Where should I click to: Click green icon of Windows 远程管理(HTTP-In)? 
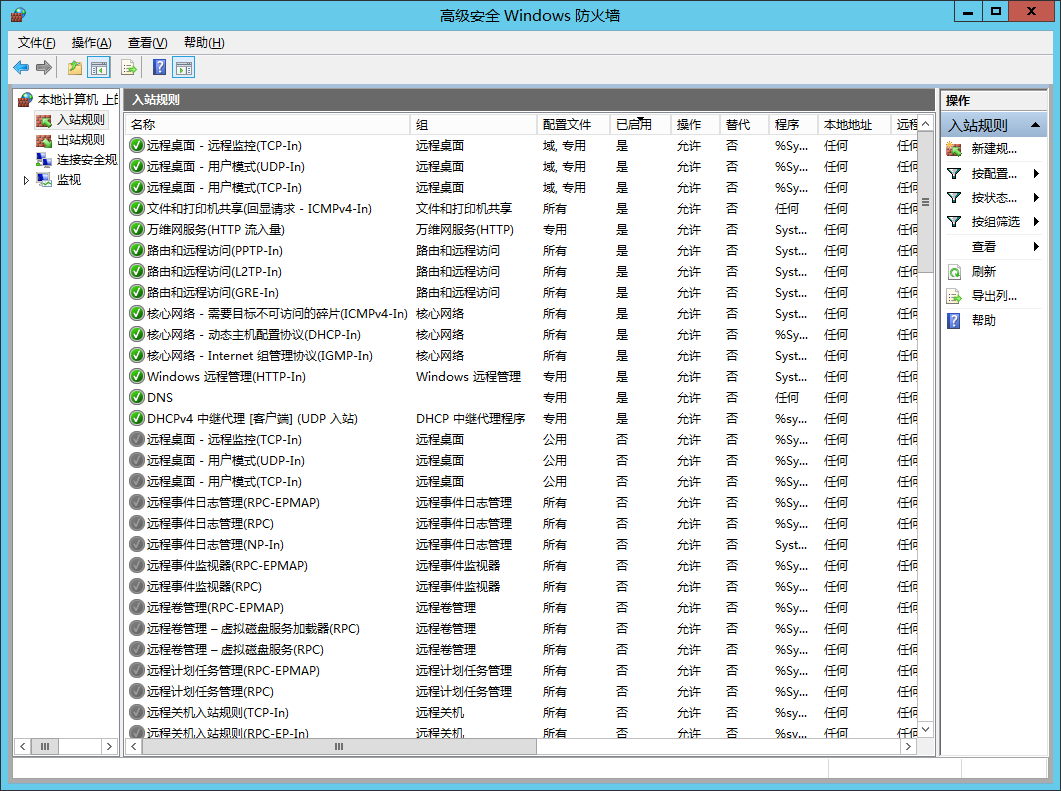tap(137, 376)
